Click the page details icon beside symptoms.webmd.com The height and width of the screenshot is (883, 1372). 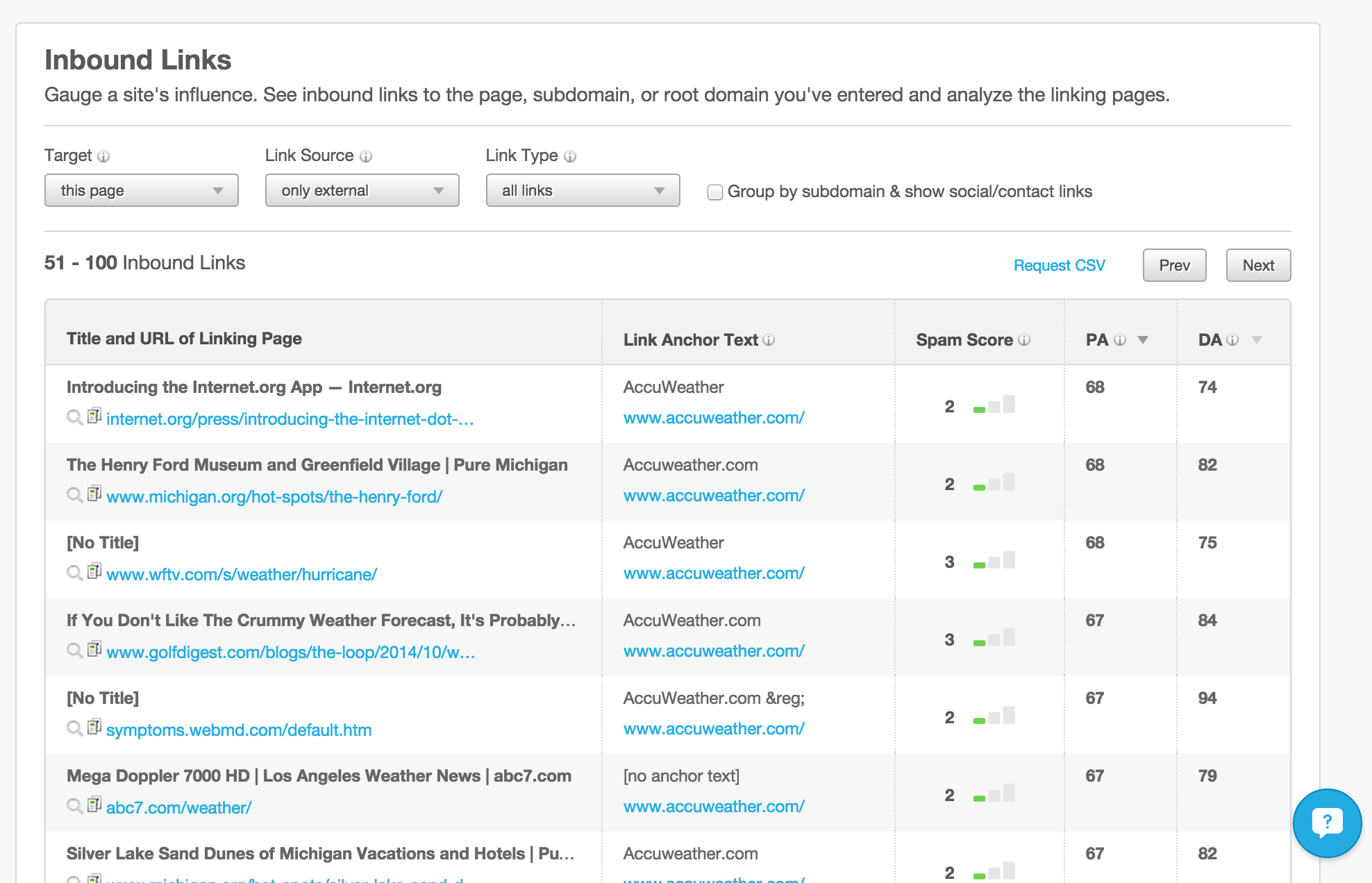pos(94,728)
